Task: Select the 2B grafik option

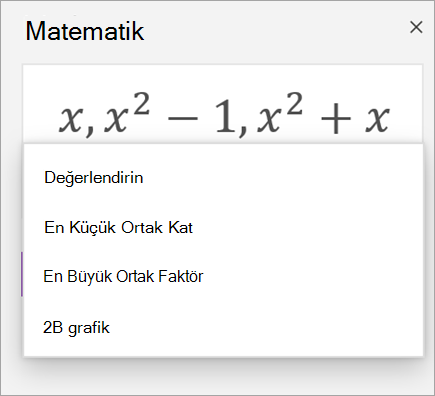Action: pyautogui.click(x=223, y=327)
